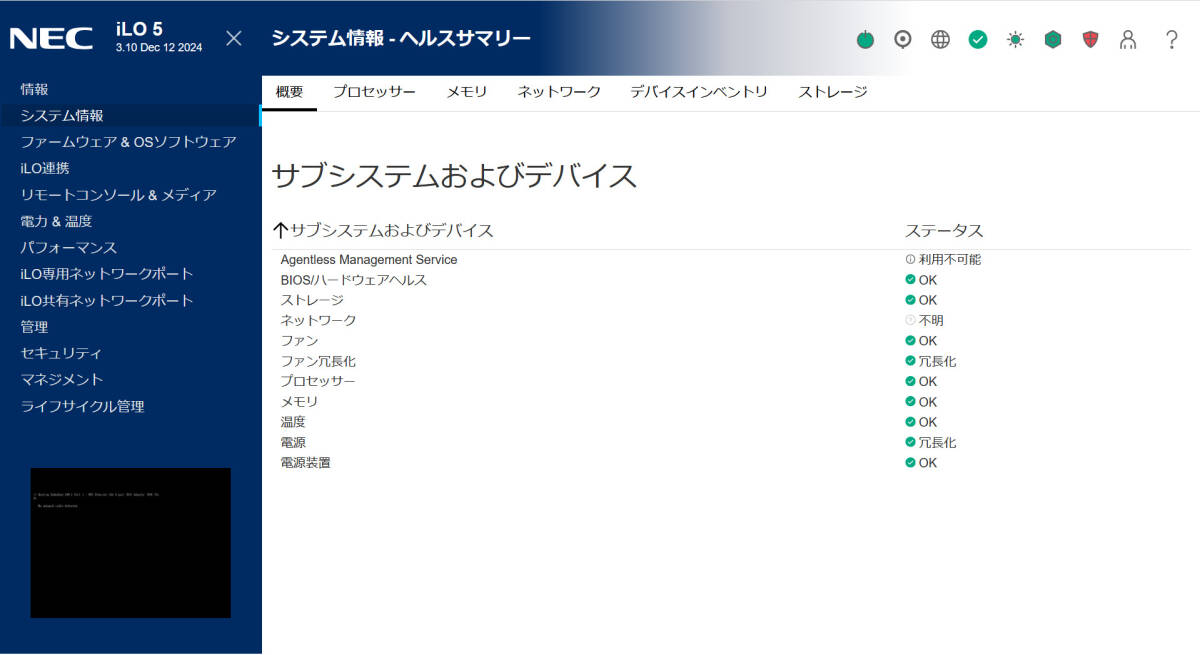The width and height of the screenshot is (1200, 655).
Task: Click the UID indicator target icon
Action: (x=903, y=40)
